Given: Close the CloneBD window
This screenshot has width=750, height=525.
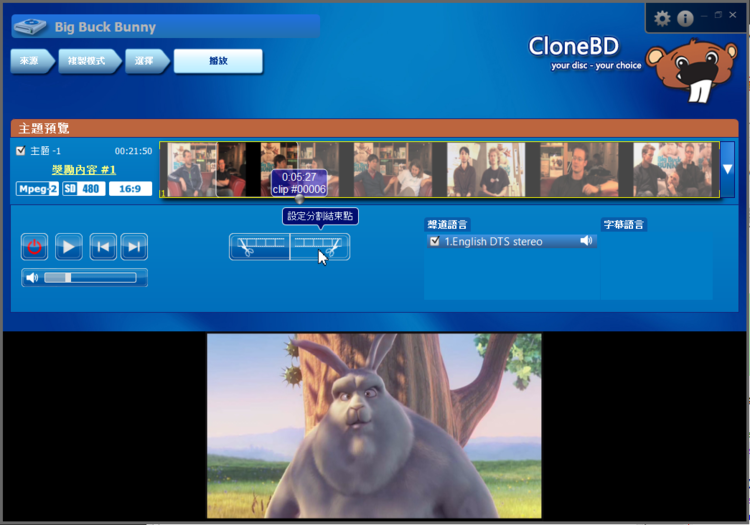Looking at the screenshot, I should point(732,15).
